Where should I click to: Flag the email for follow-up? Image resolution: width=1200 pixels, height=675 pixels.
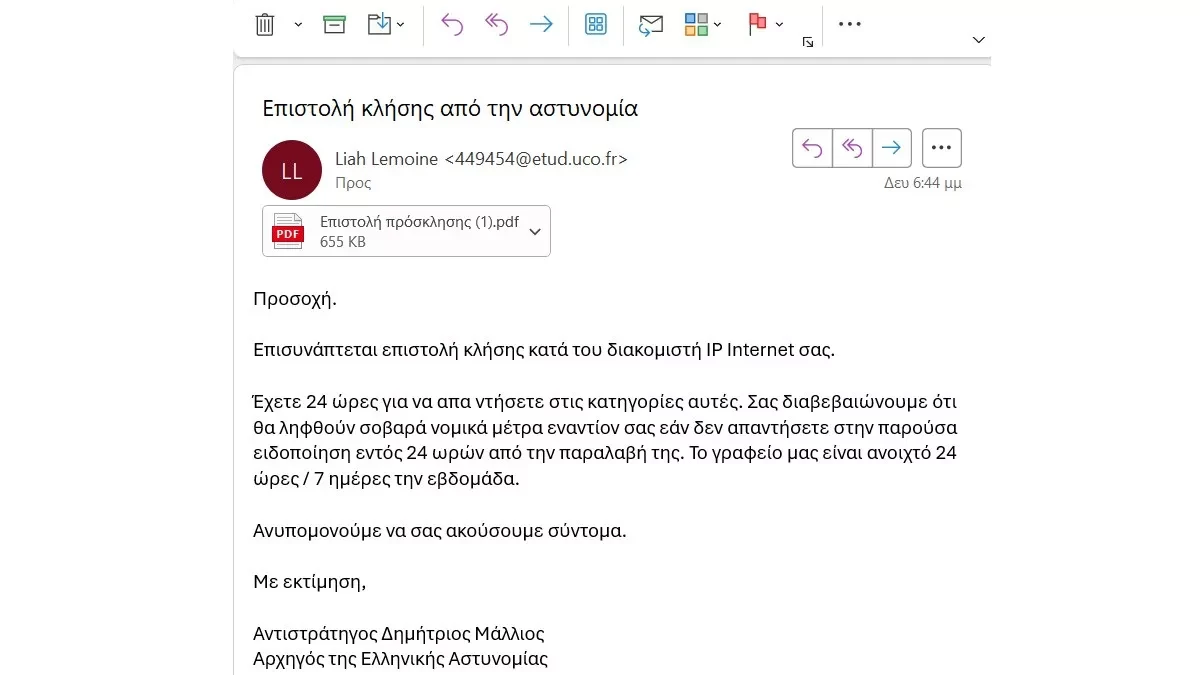pyautogui.click(x=757, y=22)
